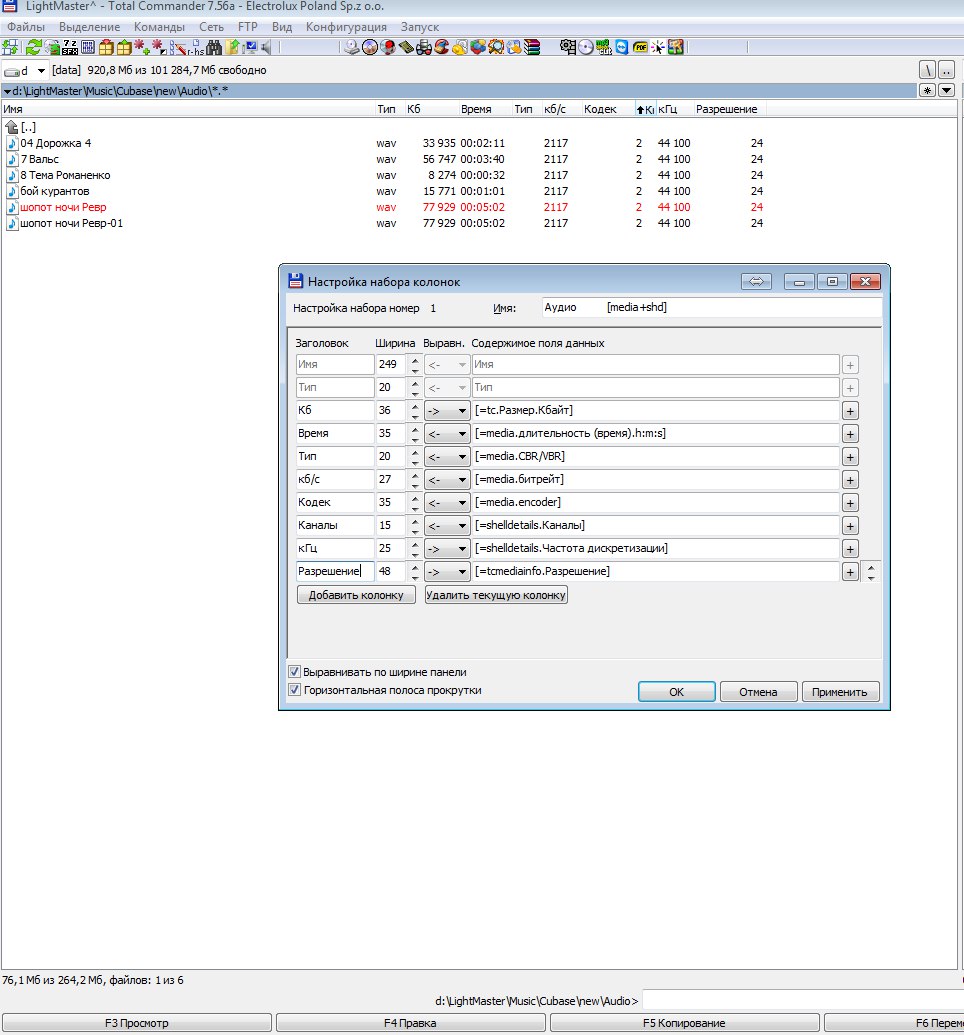Open the Сеть menu

click(x=211, y=27)
